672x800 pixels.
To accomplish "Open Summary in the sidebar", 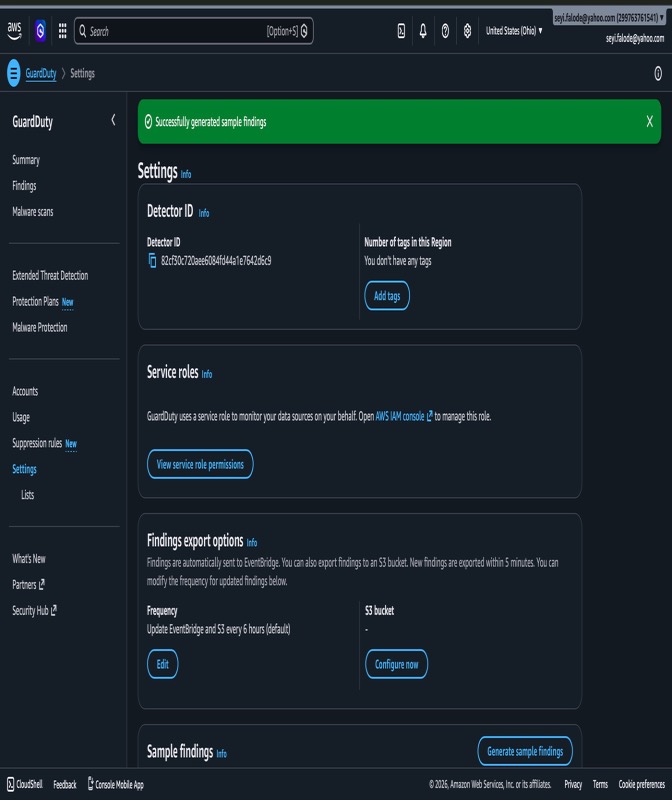I will coord(26,160).
